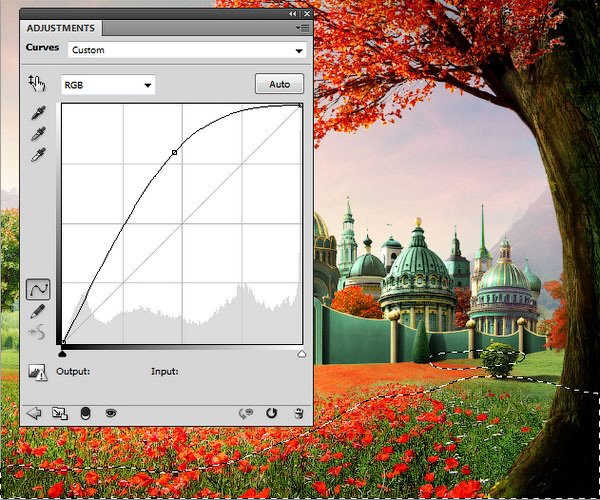Enable edit points curve mode
This screenshot has height=500, width=600.
37,289
